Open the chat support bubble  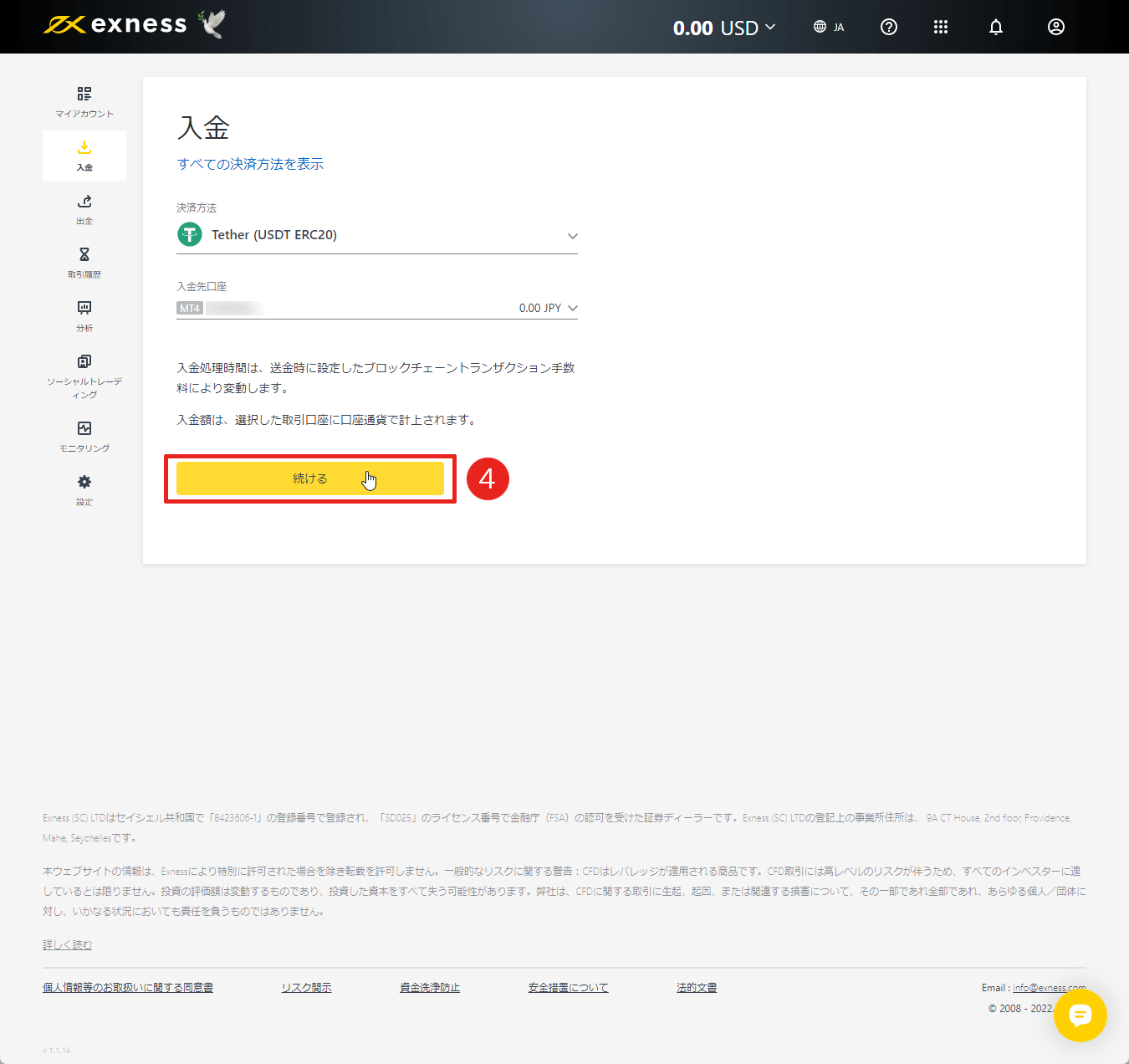point(1080,1015)
